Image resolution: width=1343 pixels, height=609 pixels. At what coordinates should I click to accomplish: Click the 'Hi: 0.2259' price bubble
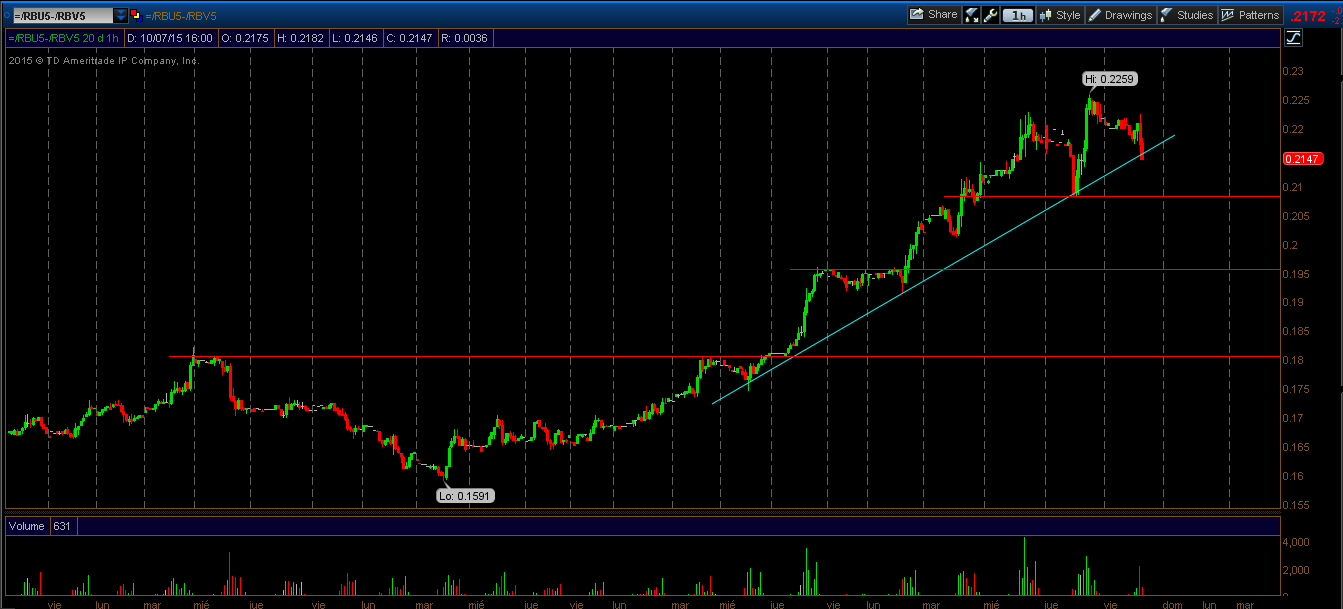point(1110,78)
